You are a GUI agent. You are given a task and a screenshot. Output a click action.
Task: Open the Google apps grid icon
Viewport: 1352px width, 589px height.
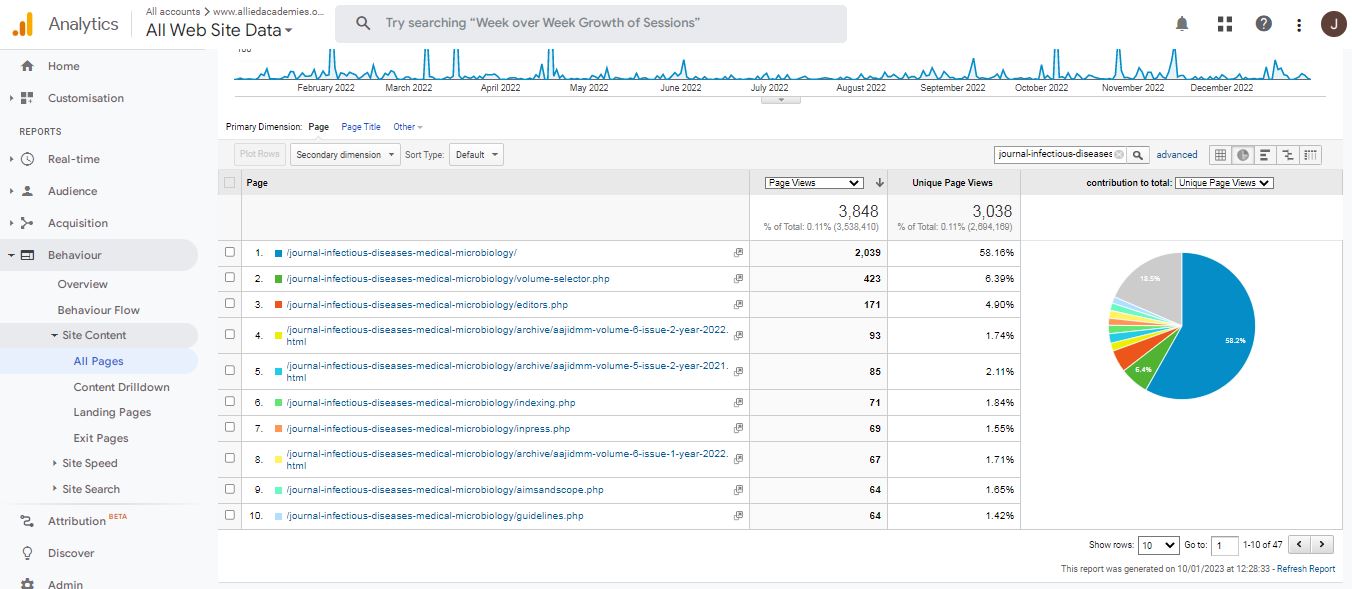(x=1224, y=24)
